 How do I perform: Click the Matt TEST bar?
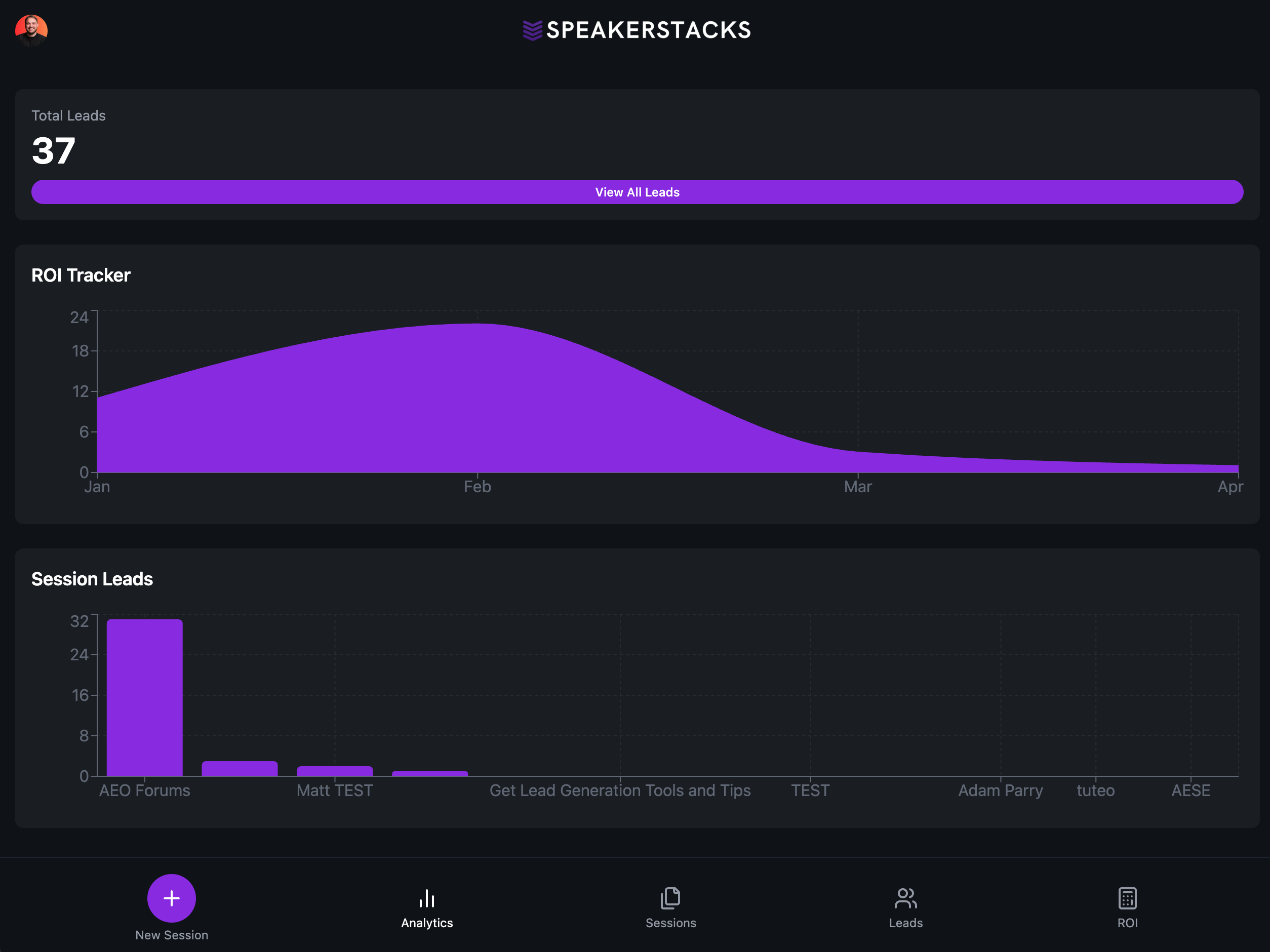[x=334, y=771]
